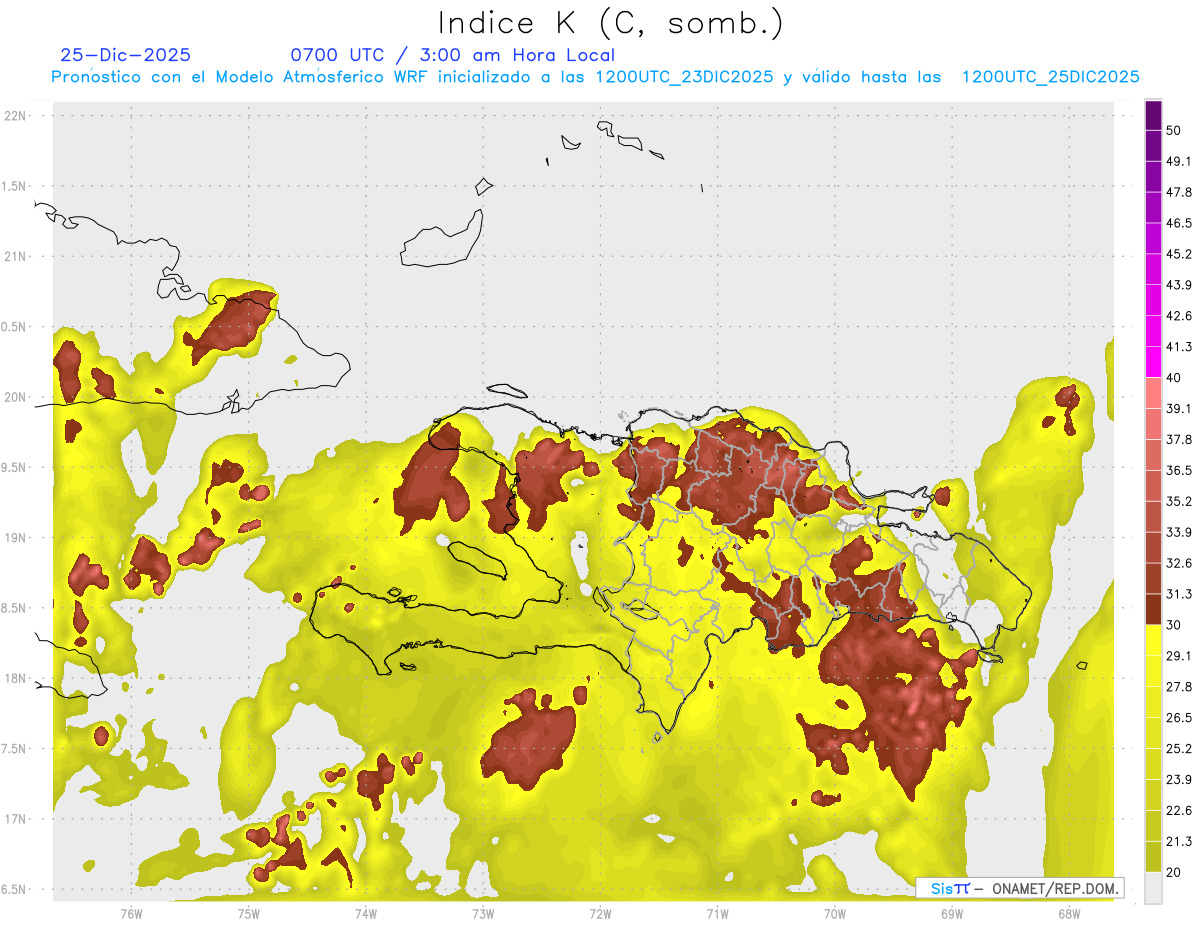Pick the dark brown swatch between 30 and 31.3
The height and width of the screenshot is (927, 1200).
[1153, 609]
